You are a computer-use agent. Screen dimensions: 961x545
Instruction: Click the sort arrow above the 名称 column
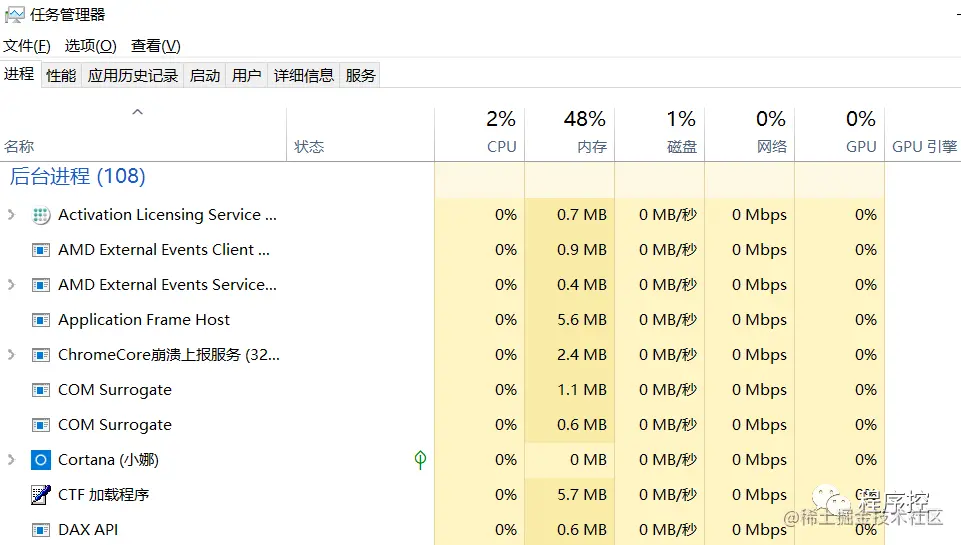pyautogui.click(x=137, y=112)
